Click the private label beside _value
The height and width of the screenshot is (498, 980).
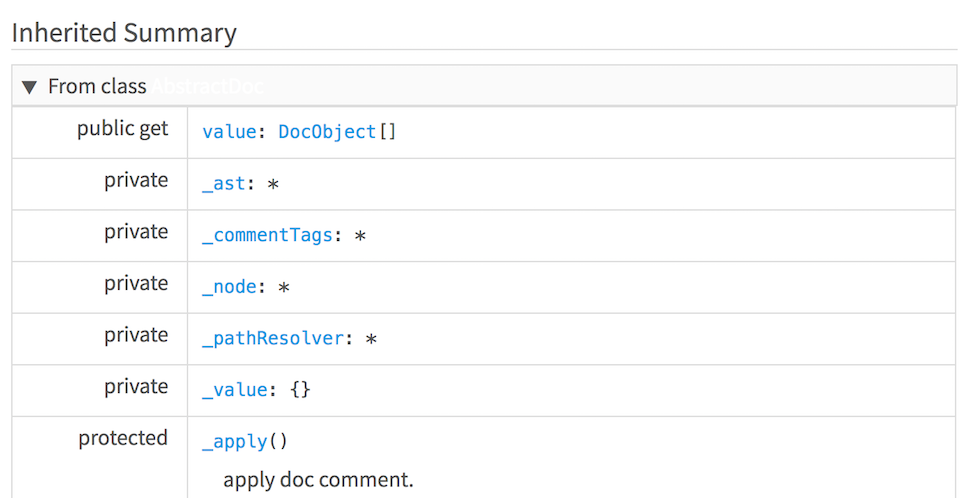(x=136, y=387)
